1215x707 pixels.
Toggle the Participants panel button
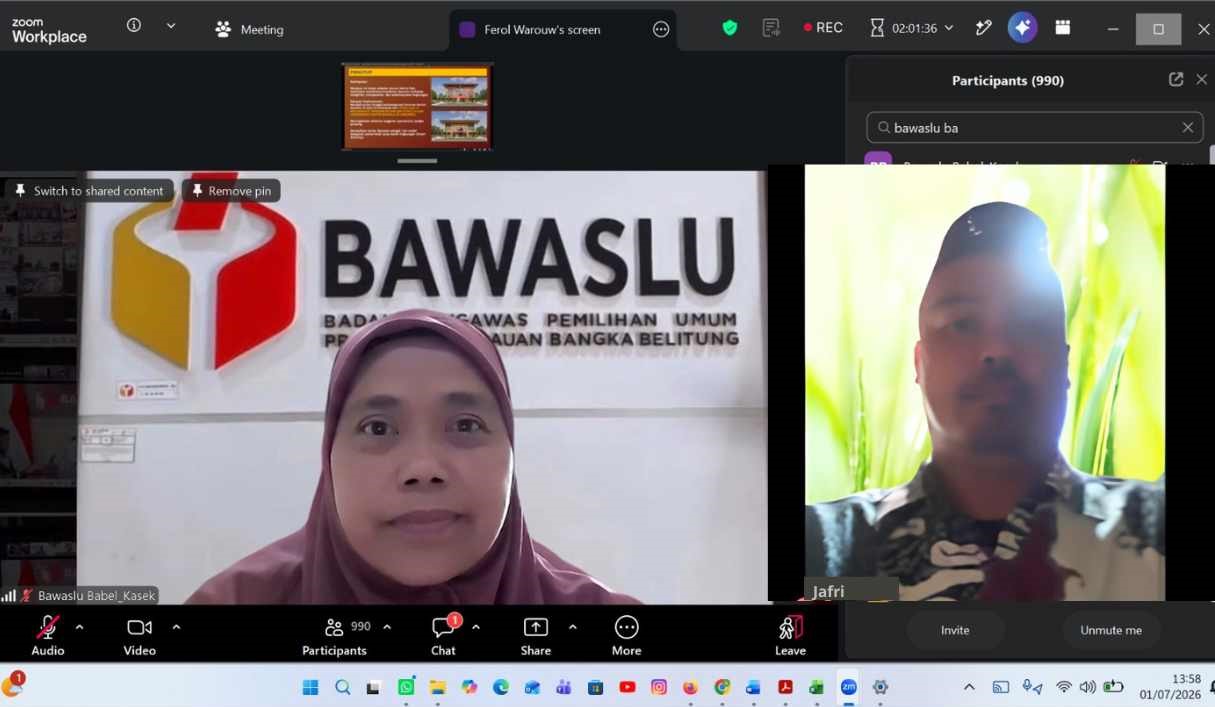[x=335, y=635]
